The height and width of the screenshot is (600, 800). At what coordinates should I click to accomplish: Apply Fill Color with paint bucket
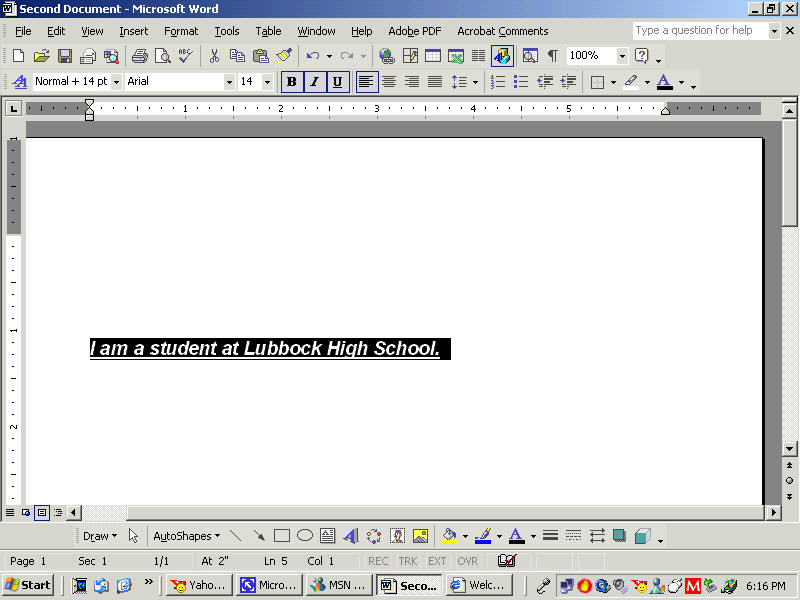pos(449,536)
